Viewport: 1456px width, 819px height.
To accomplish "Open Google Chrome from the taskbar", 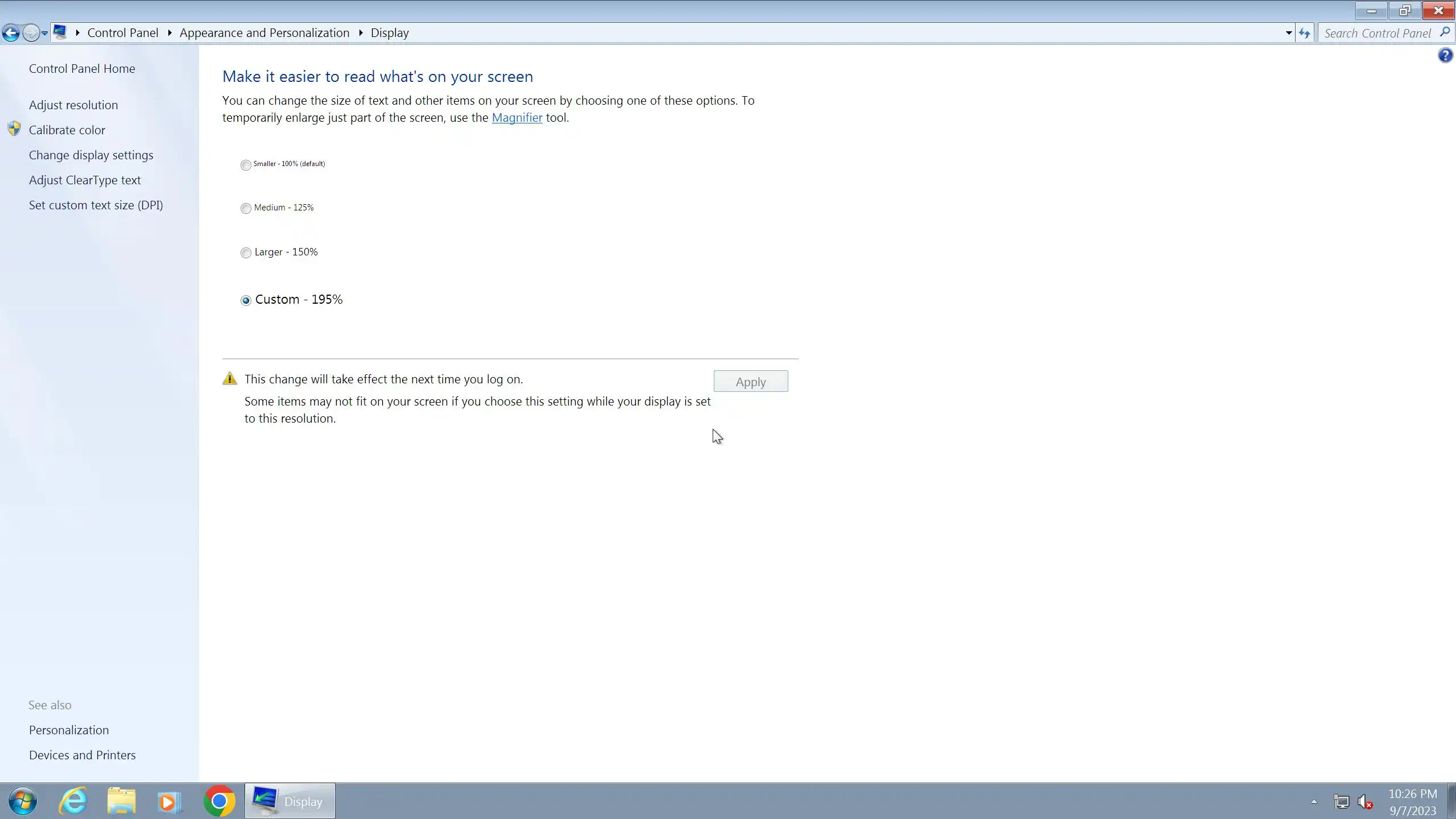I will pyautogui.click(x=219, y=801).
